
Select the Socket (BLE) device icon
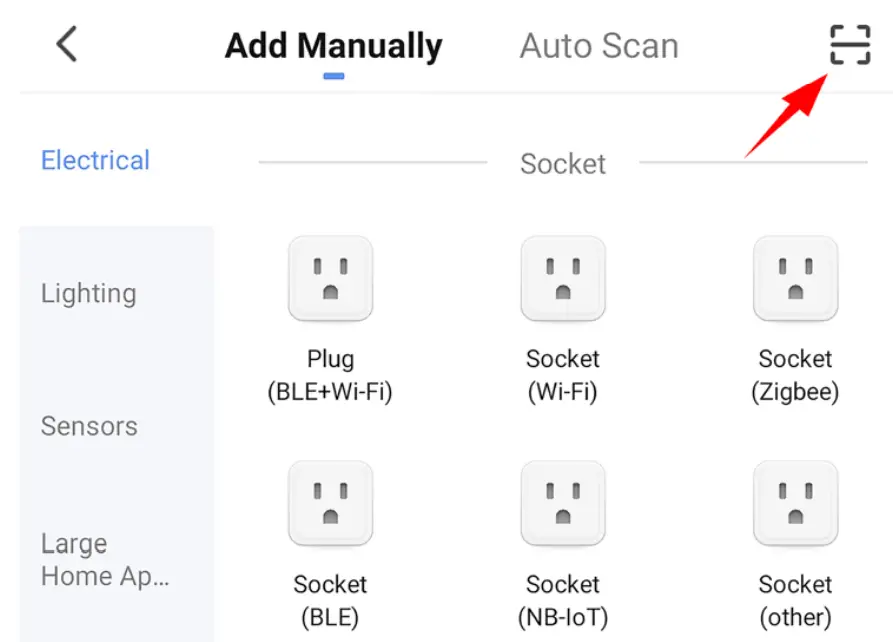[330, 503]
